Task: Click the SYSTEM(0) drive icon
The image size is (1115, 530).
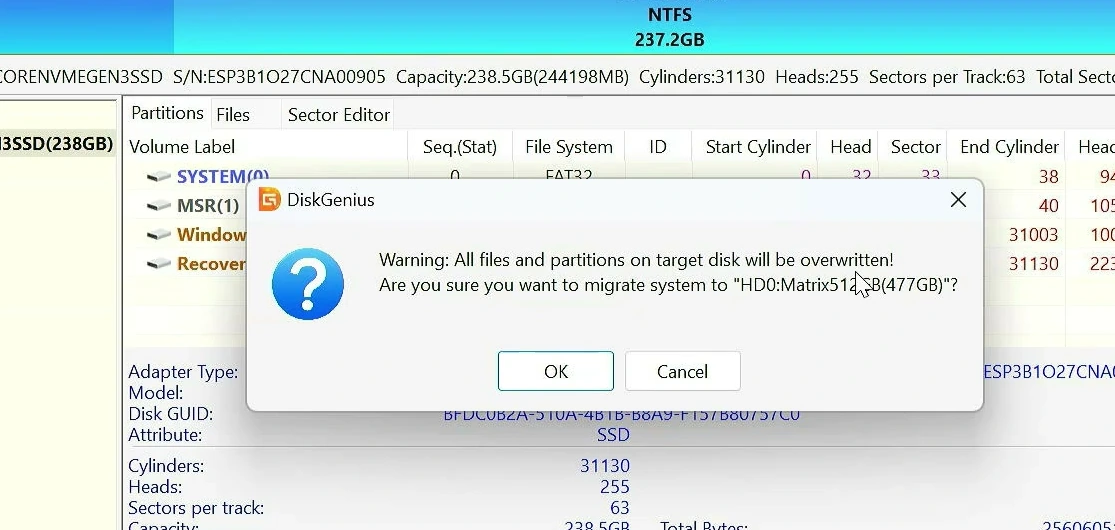Action: (159, 176)
